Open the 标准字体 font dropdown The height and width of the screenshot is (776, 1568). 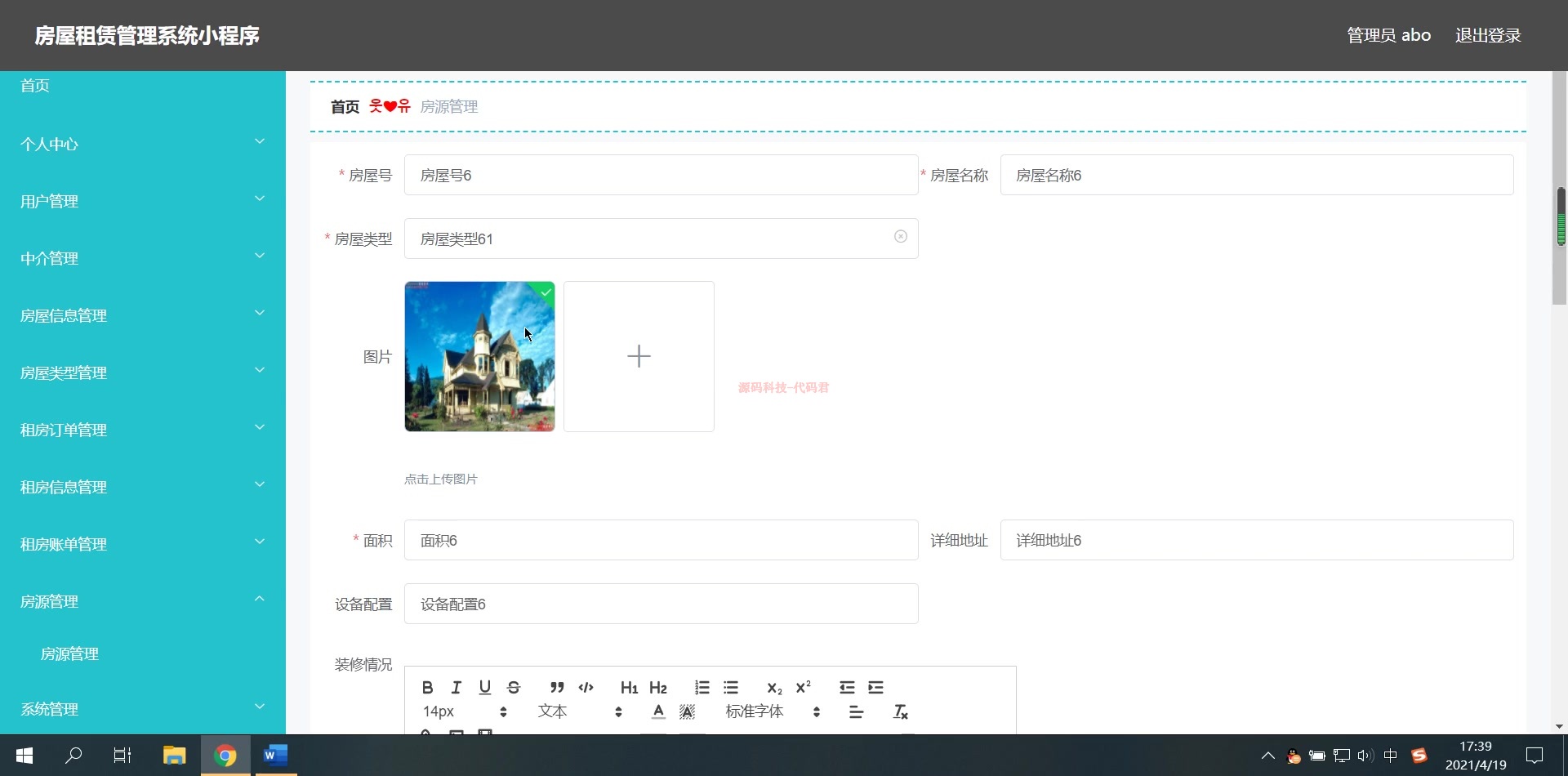pyautogui.click(x=773, y=712)
